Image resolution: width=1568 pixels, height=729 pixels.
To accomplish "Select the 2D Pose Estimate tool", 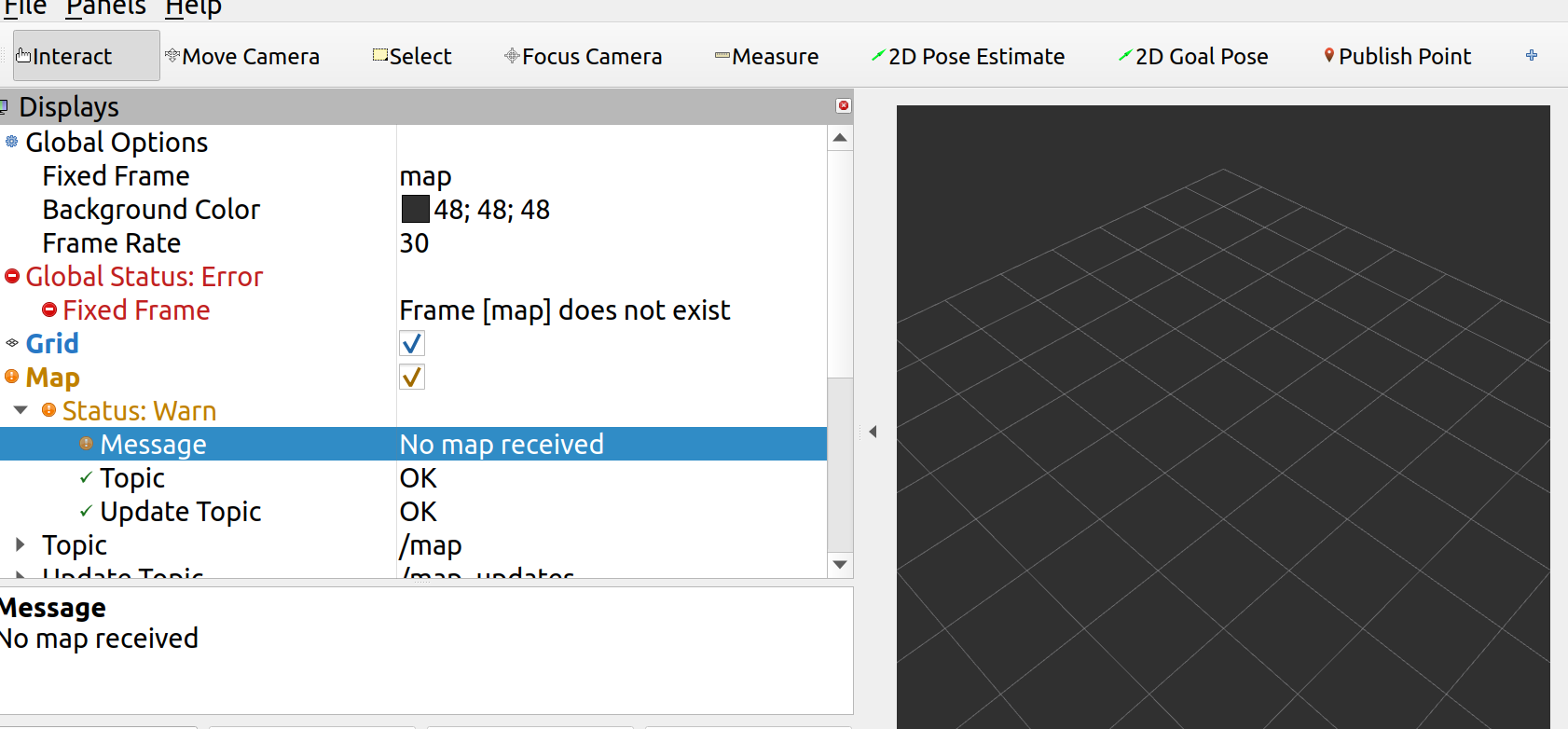I will coord(968,56).
